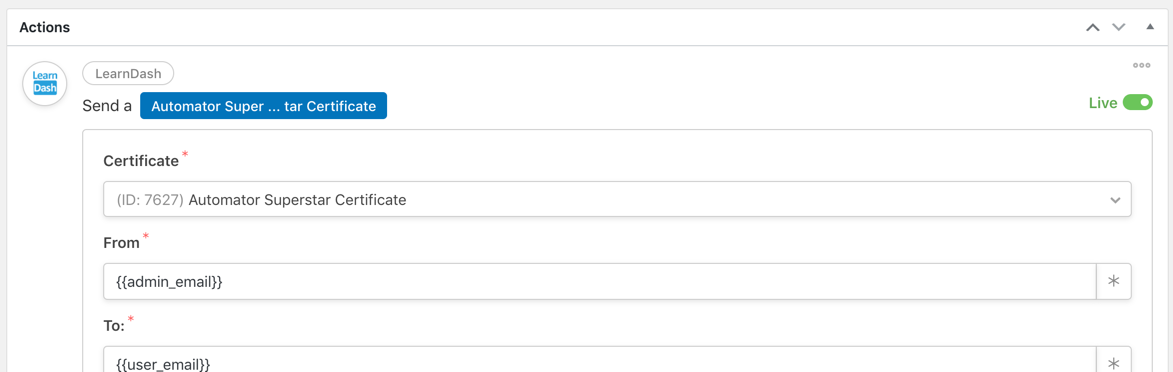This screenshot has width=1173, height=372.
Task: Click the chevron arrow in the Certificate select
Action: pos(1115,200)
